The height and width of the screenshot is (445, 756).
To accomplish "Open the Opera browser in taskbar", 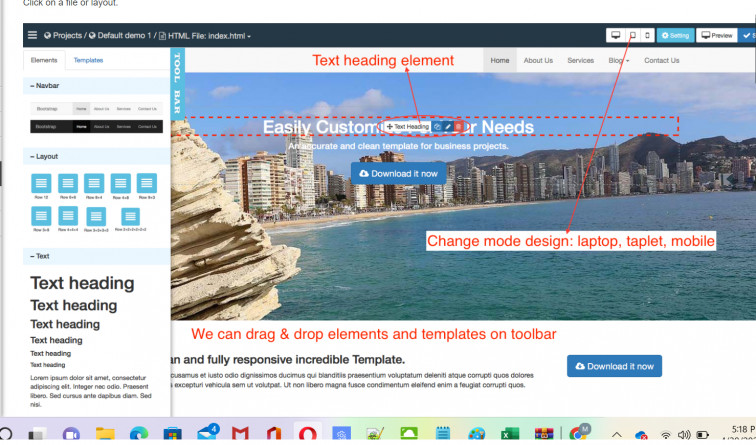I will click(x=307, y=434).
